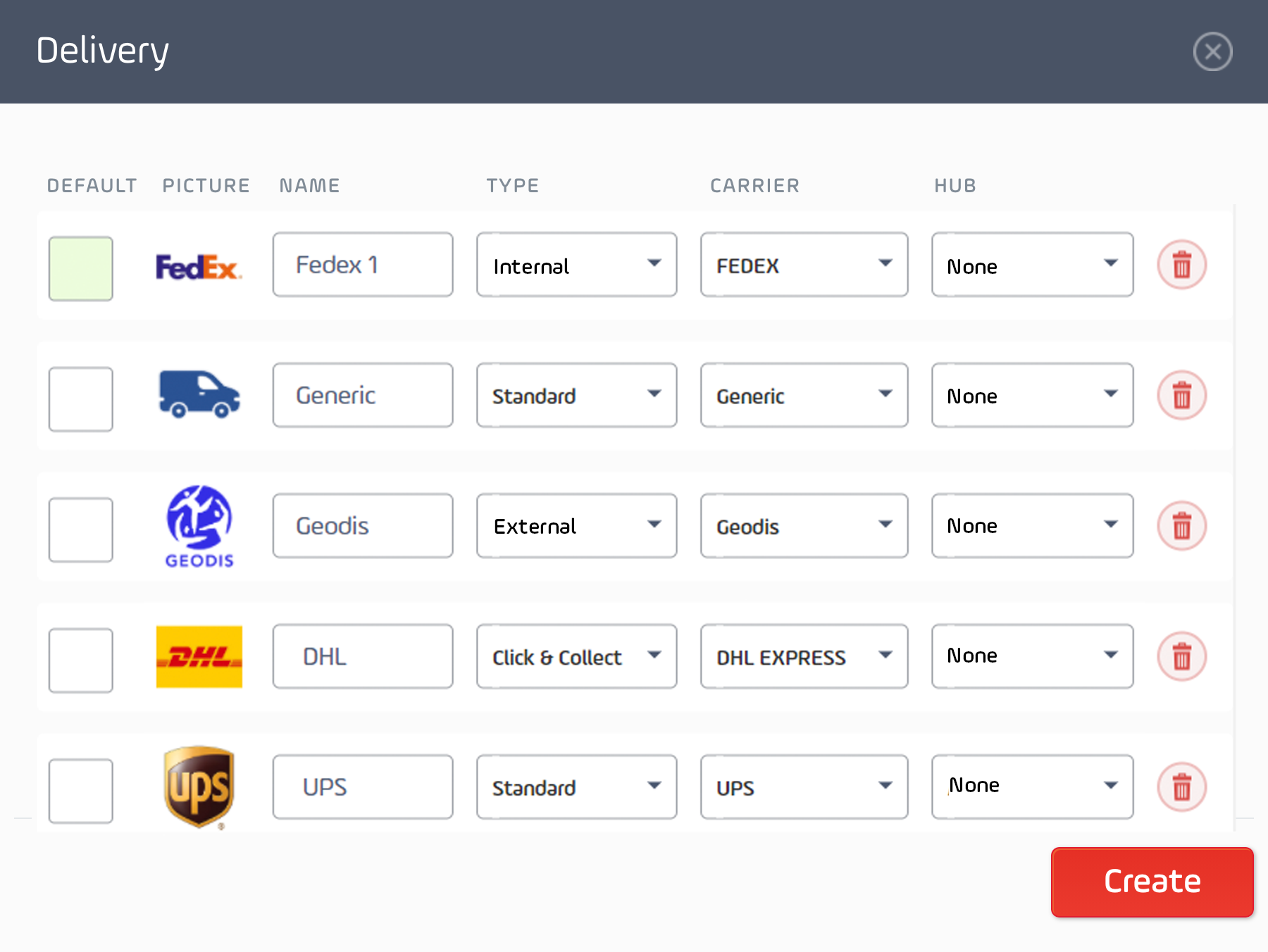Open Hub dropdown for UPS row
This screenshot has width=1268, height=952.
1032,787
